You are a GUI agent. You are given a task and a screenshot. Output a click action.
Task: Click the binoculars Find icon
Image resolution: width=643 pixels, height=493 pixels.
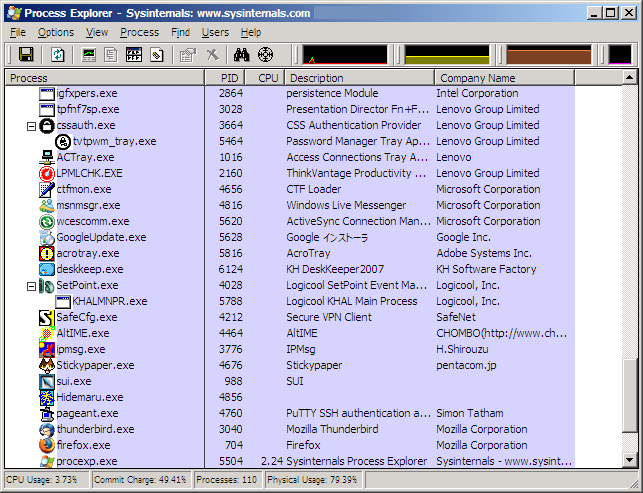[241, 55]
